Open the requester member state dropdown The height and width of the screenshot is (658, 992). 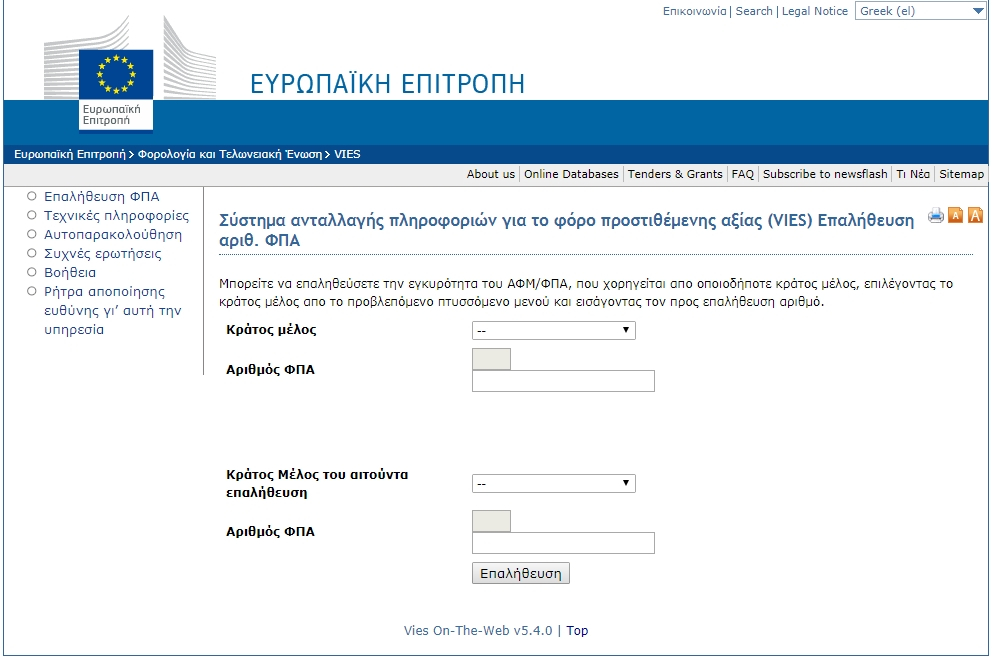554,483
